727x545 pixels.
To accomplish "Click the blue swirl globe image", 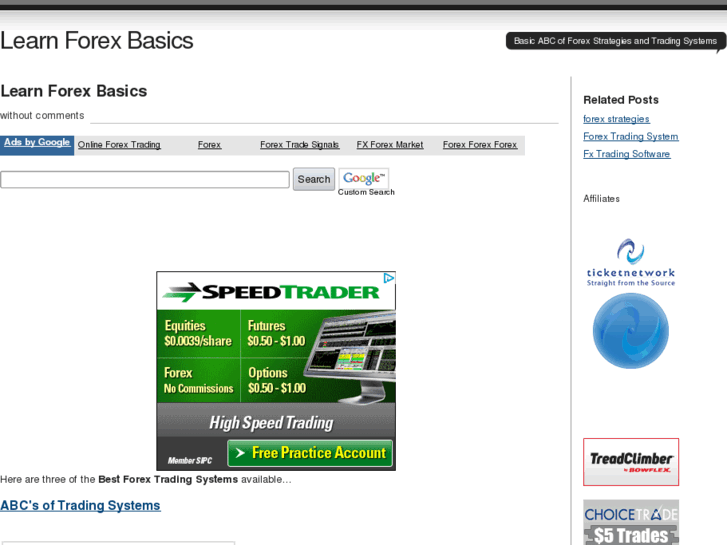I will click(631, 331).
